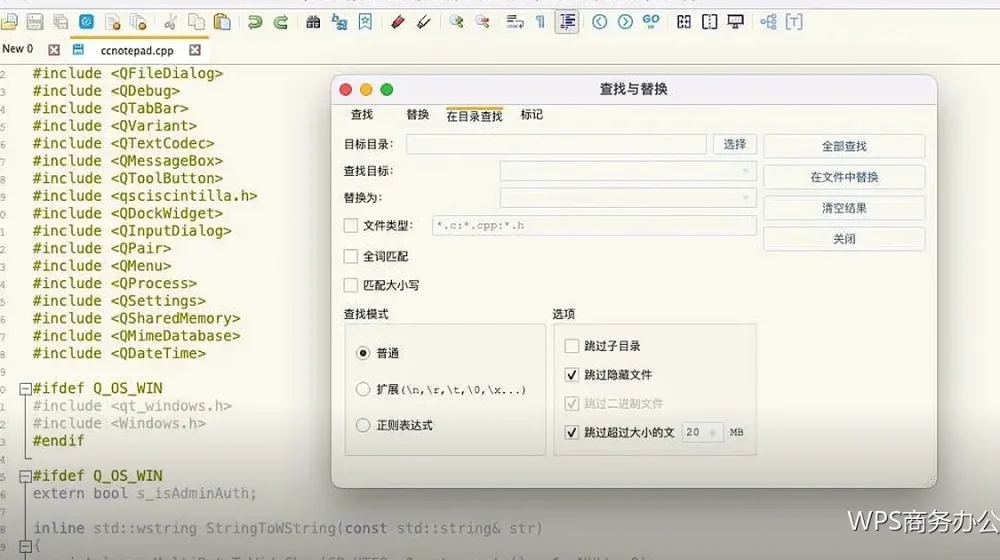Uncheck the 跳过隐藏文件 option
The image size is (1000, 560).
(x=572, y=375)
